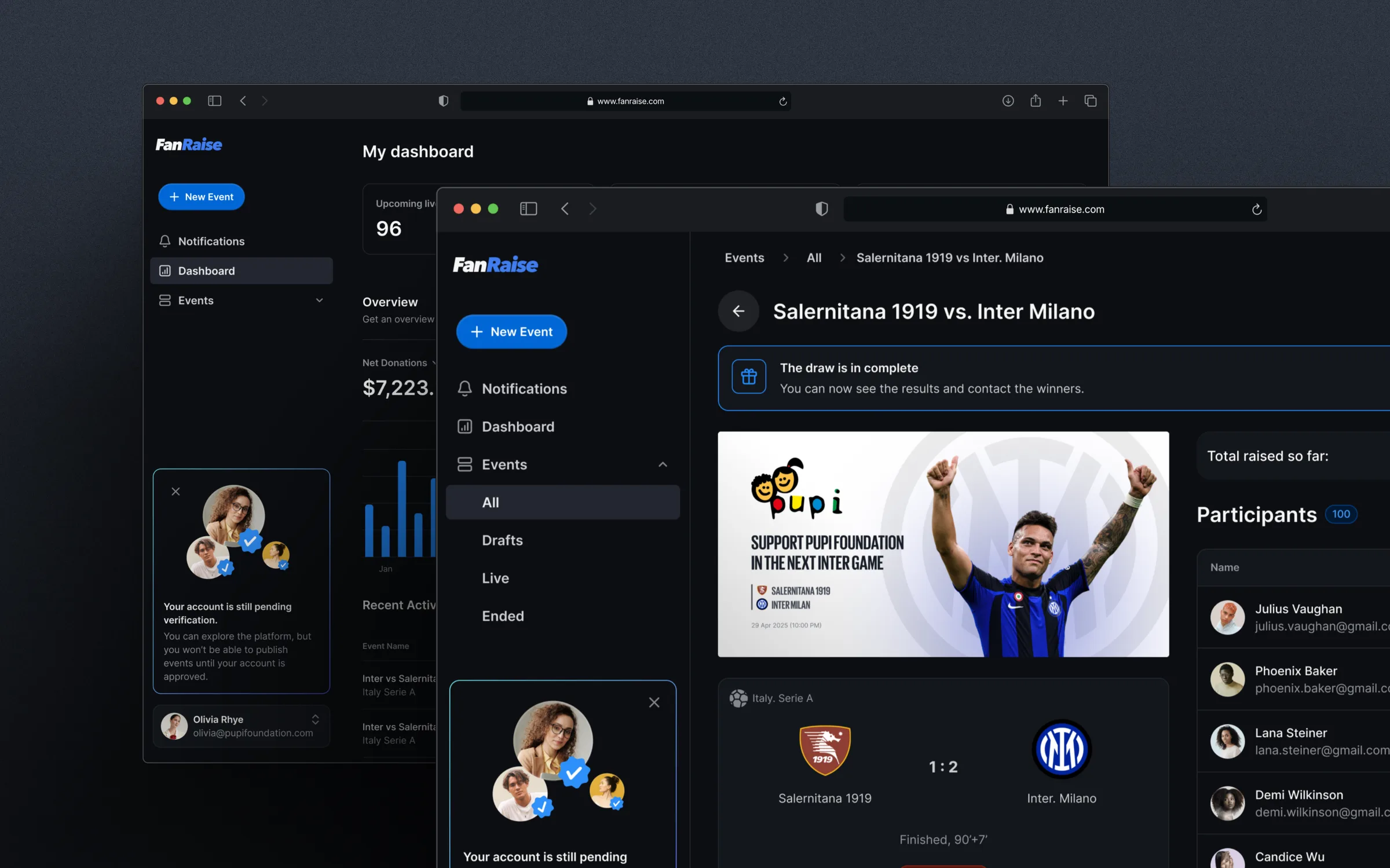1390x868 pixels.
Task: Open downloads icon in back window toolbar
Action: point(1008,101)
